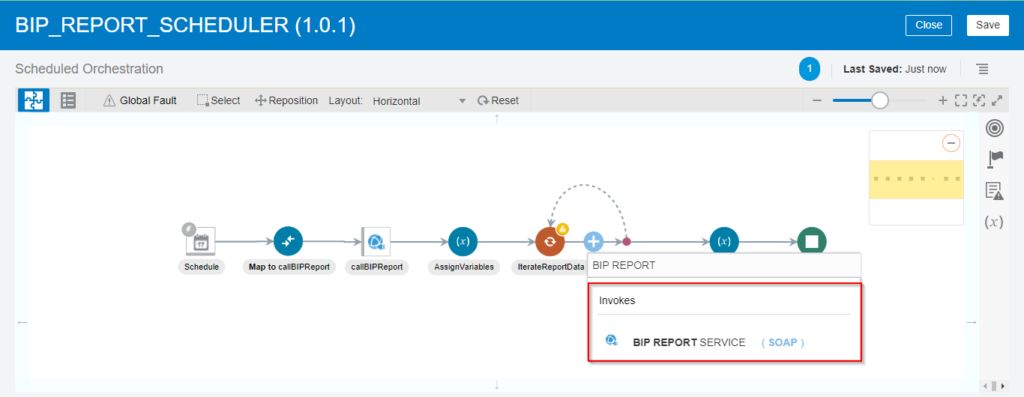Open the Layout Horizontal dropdown

click(419, 101)
